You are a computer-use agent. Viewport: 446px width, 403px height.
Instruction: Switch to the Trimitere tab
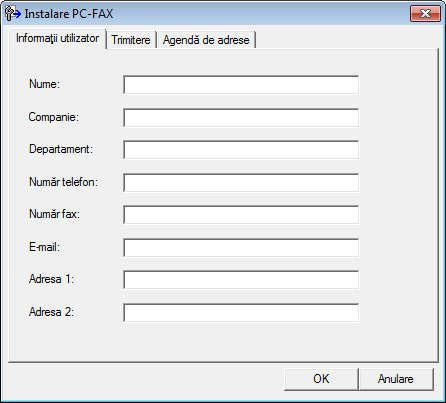click(x=131, y=40)
